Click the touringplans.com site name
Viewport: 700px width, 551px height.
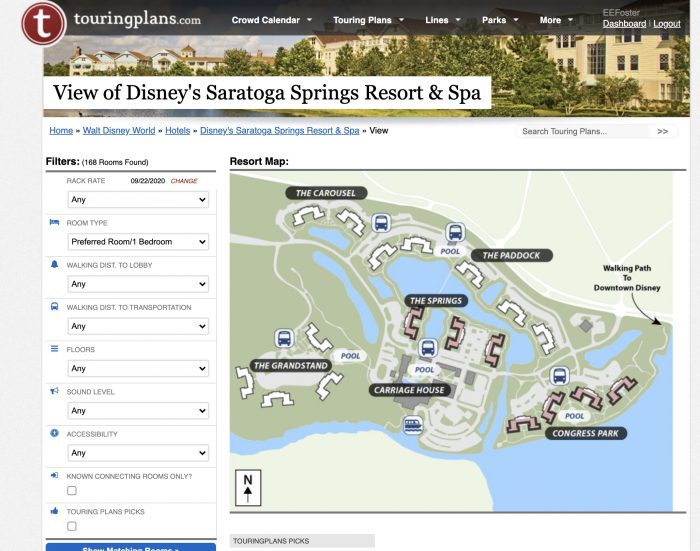(137, 19)
